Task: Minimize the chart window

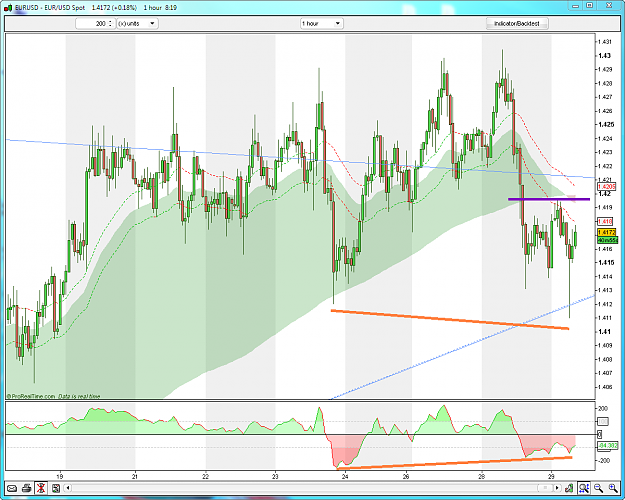Action: pyautogui.click(x=576, y=6)
